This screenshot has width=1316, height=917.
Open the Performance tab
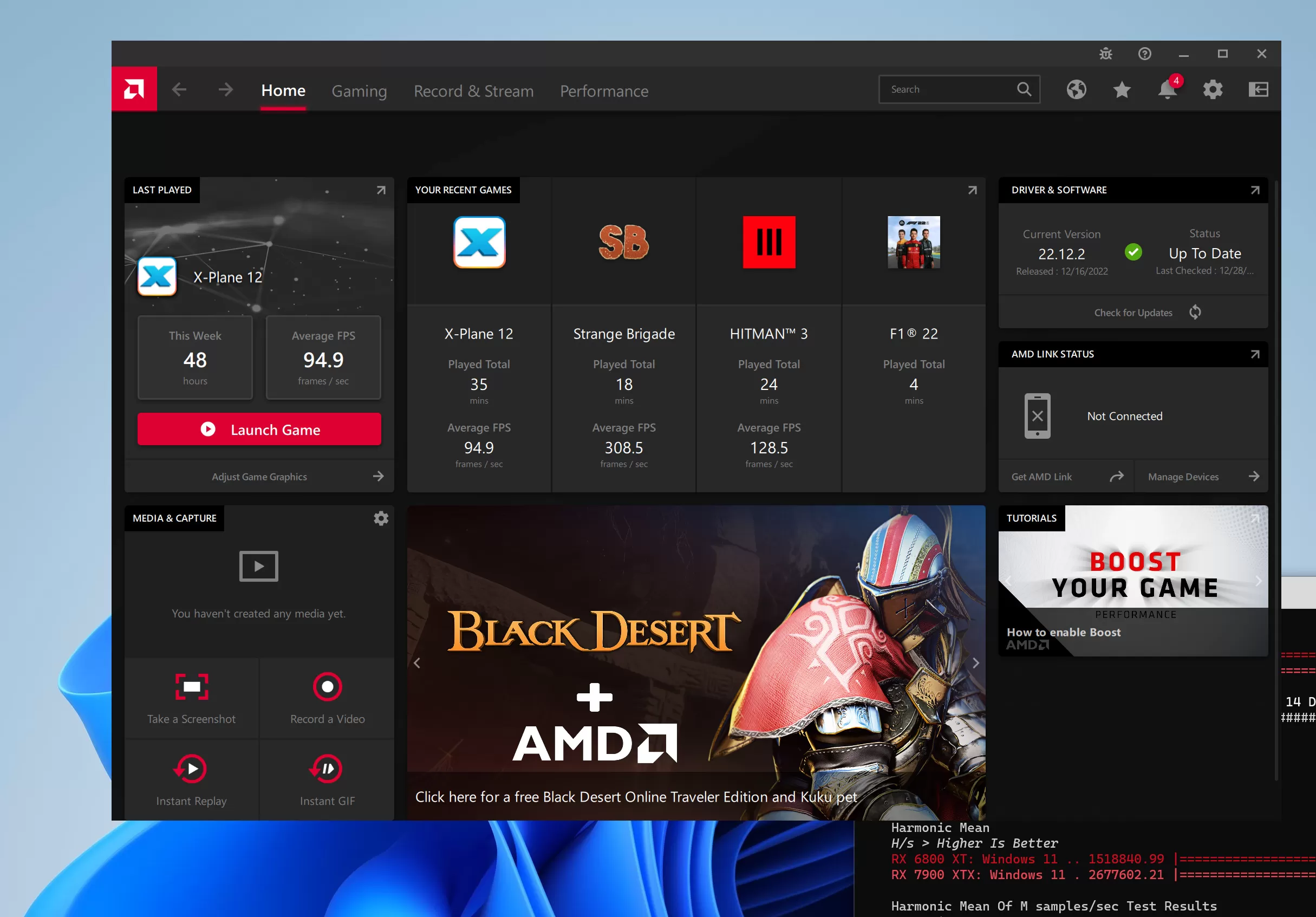603,90
